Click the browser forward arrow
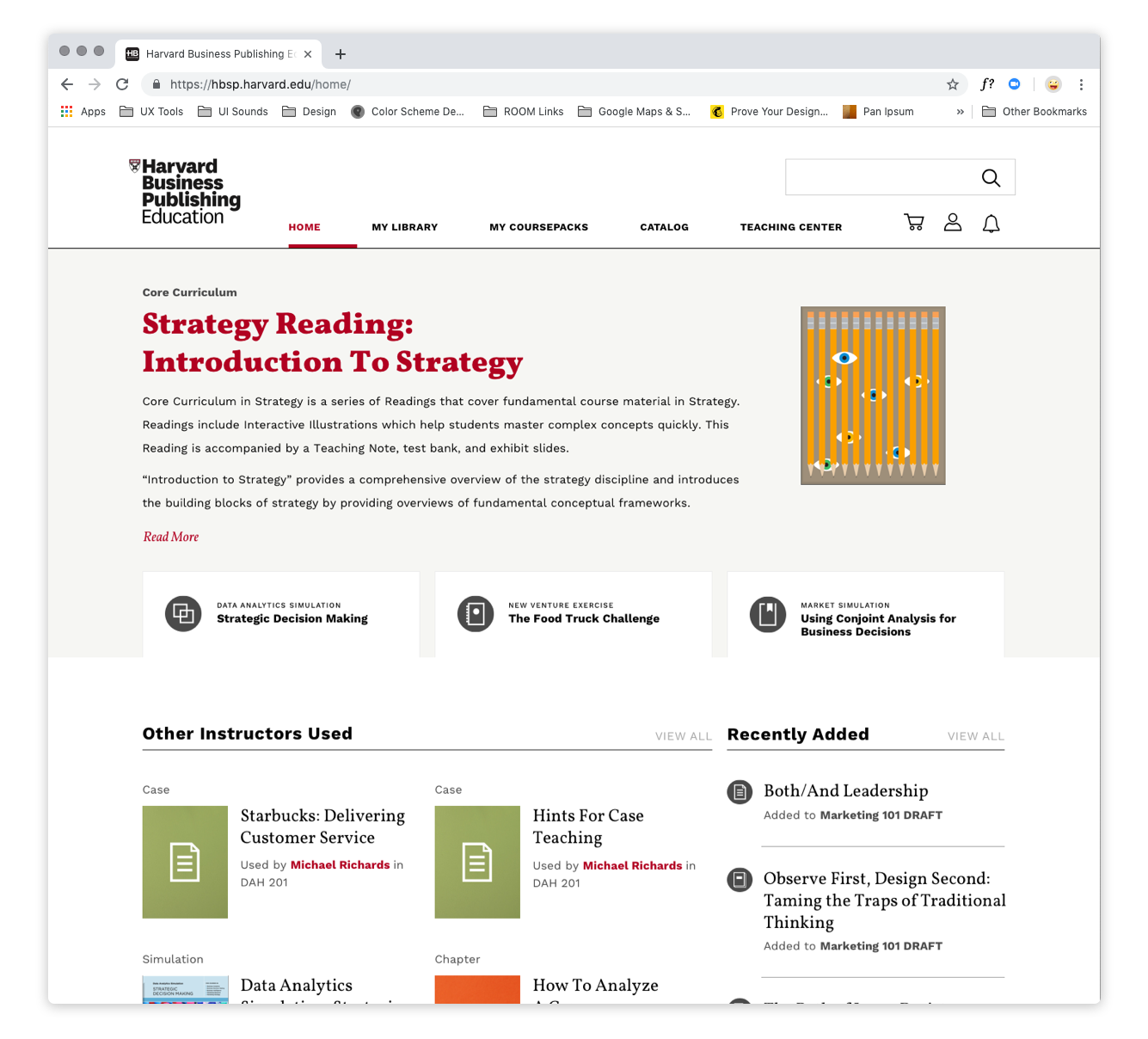This screenshot has width=1148, height=1039. 95,84
